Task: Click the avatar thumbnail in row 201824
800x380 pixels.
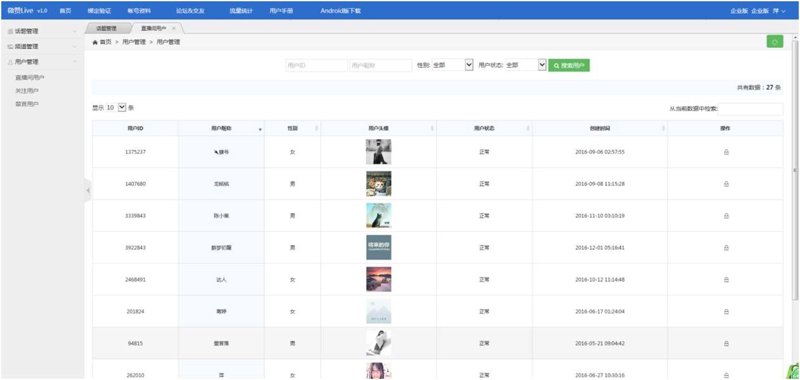Action: coord(379,311)
